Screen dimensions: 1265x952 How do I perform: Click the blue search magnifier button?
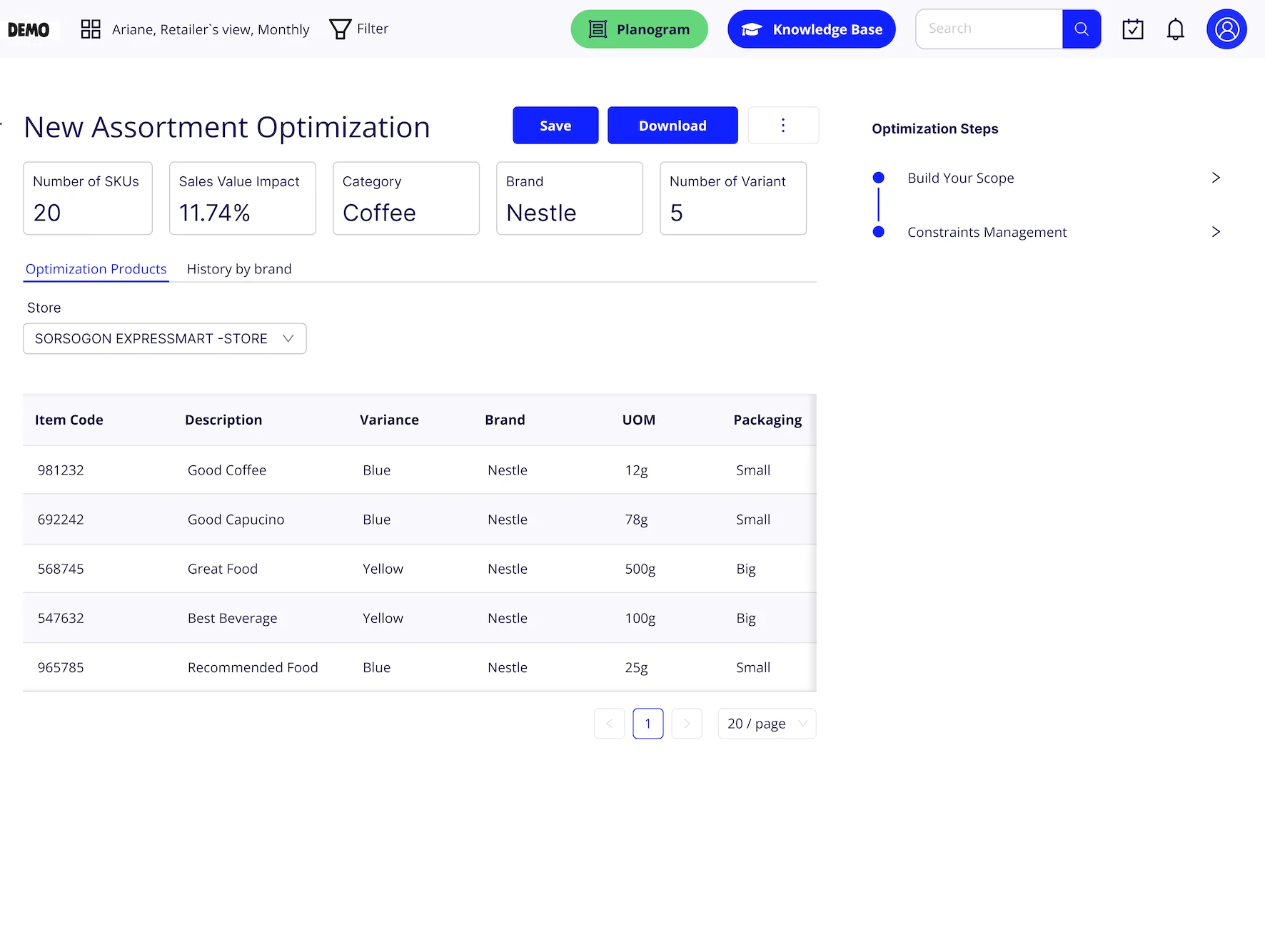[x=1082, y=29]
